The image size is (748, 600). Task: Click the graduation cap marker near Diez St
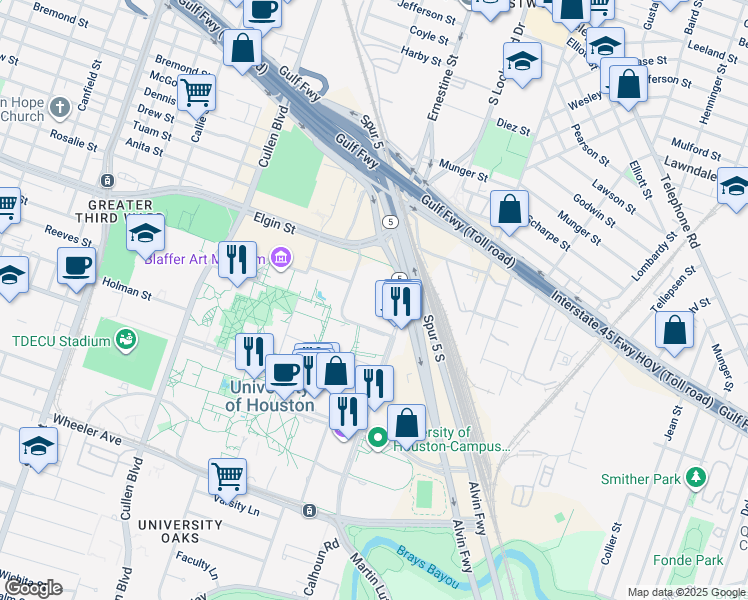[522, 62]
